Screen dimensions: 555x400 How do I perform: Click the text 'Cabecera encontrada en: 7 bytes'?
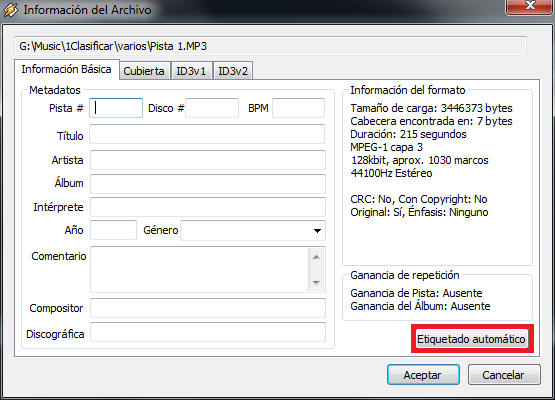point(431,121)
